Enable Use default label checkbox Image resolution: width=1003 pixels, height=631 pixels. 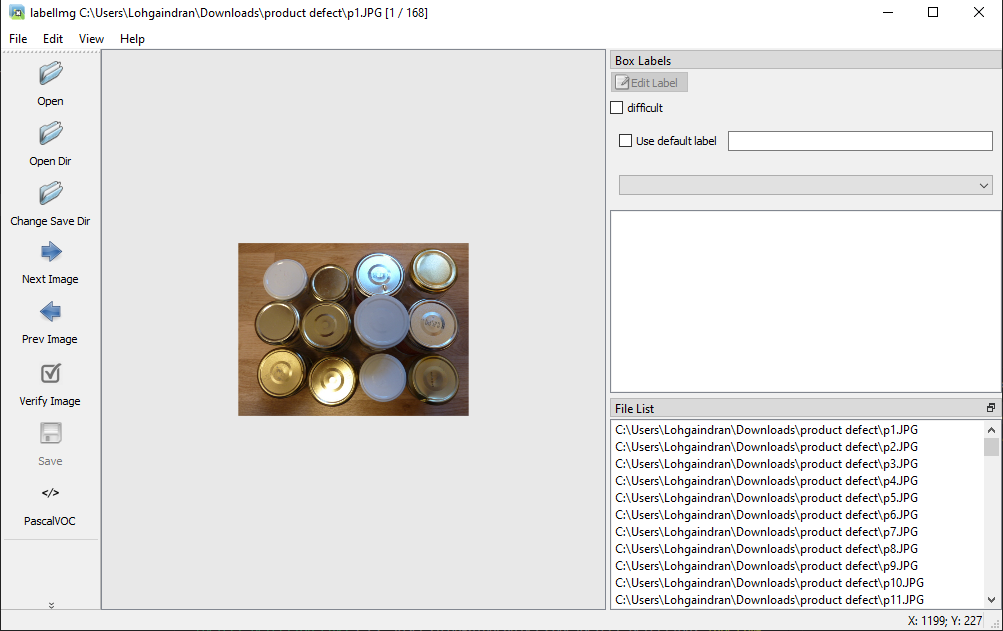pyautogui.click(x=626, y=141)
